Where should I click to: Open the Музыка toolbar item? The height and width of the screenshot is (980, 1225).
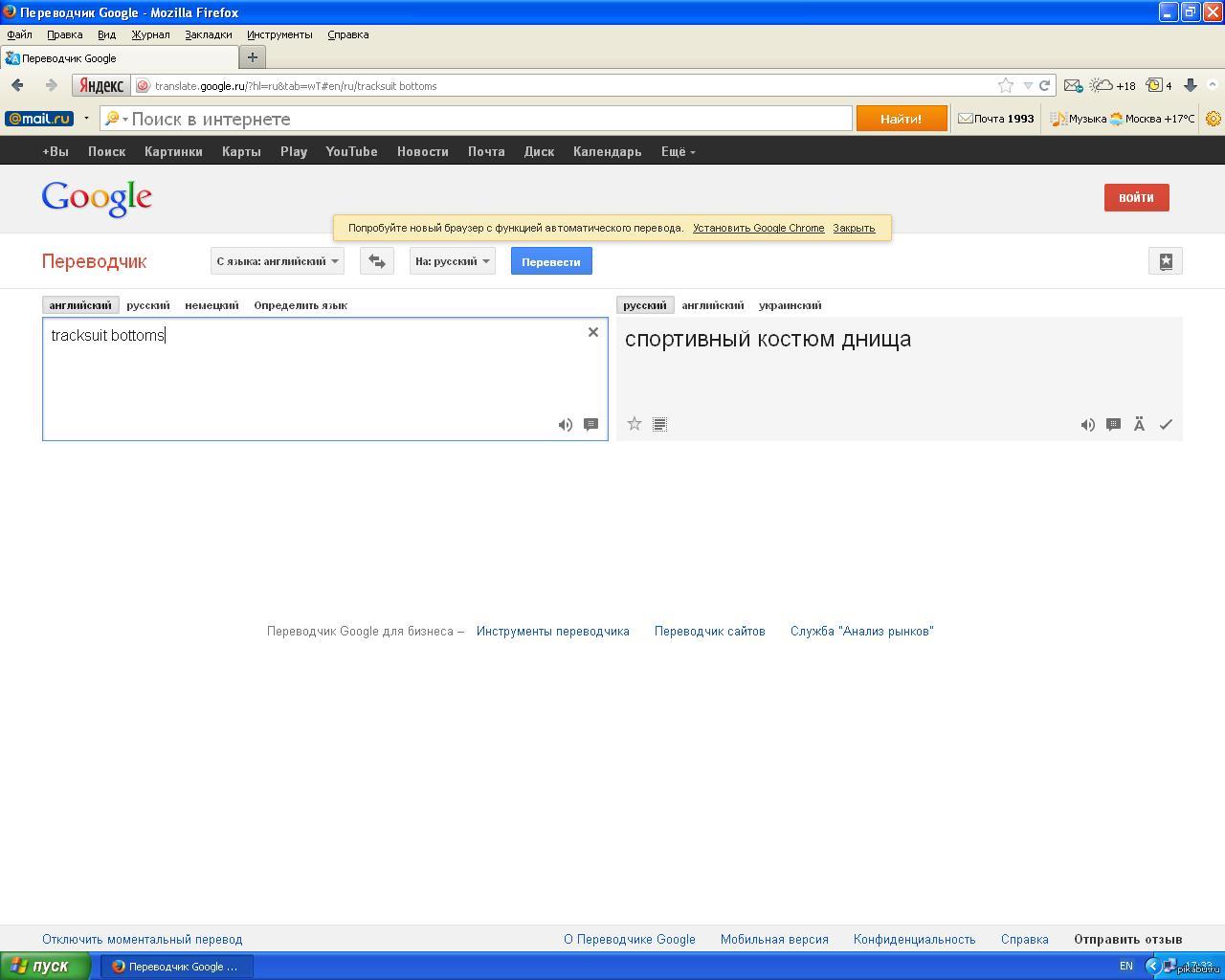pyautogui.click(x=1079, y=119)
